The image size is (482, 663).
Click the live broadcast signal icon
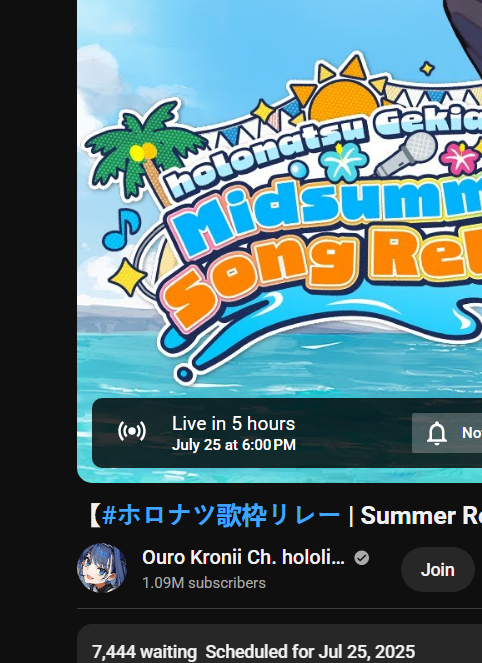tap(132, 431)
